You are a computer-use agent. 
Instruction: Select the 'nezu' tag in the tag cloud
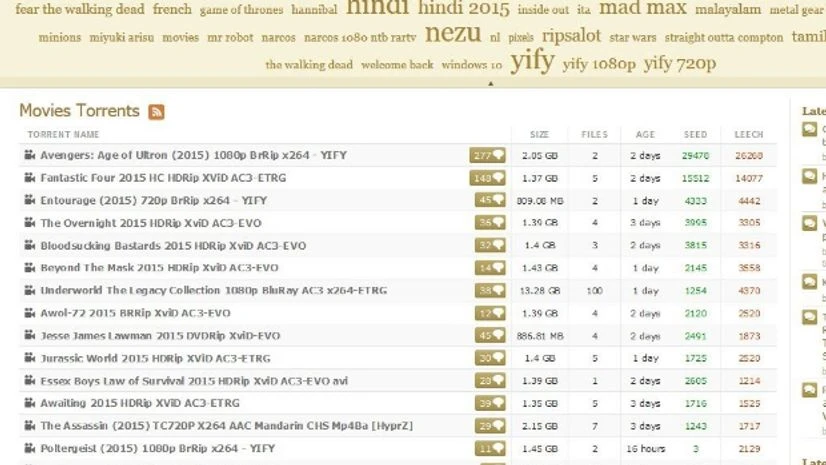click(x=453, y=34)
